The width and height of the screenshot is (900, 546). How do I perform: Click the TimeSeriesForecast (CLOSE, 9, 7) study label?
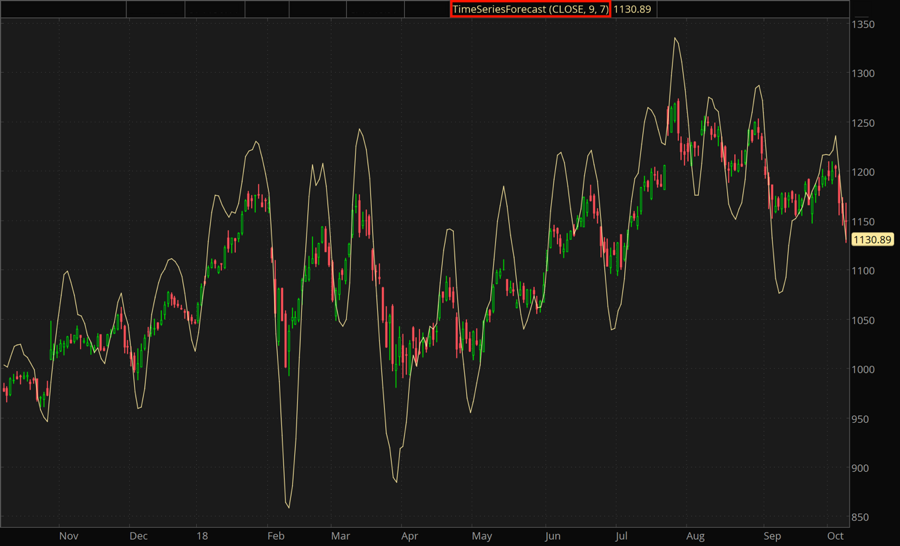[x=529, y=9]
